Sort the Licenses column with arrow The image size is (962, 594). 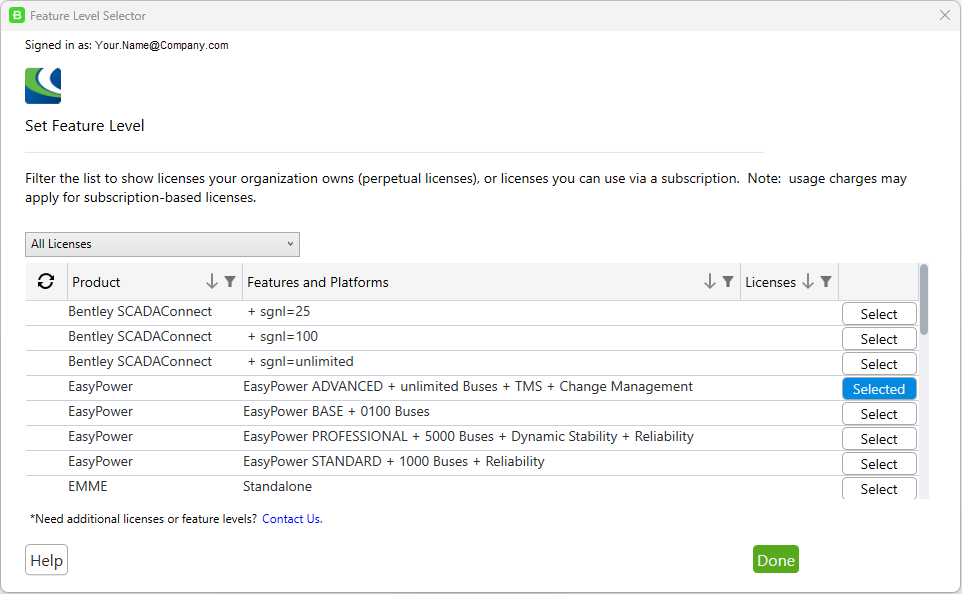click(808, 282)
